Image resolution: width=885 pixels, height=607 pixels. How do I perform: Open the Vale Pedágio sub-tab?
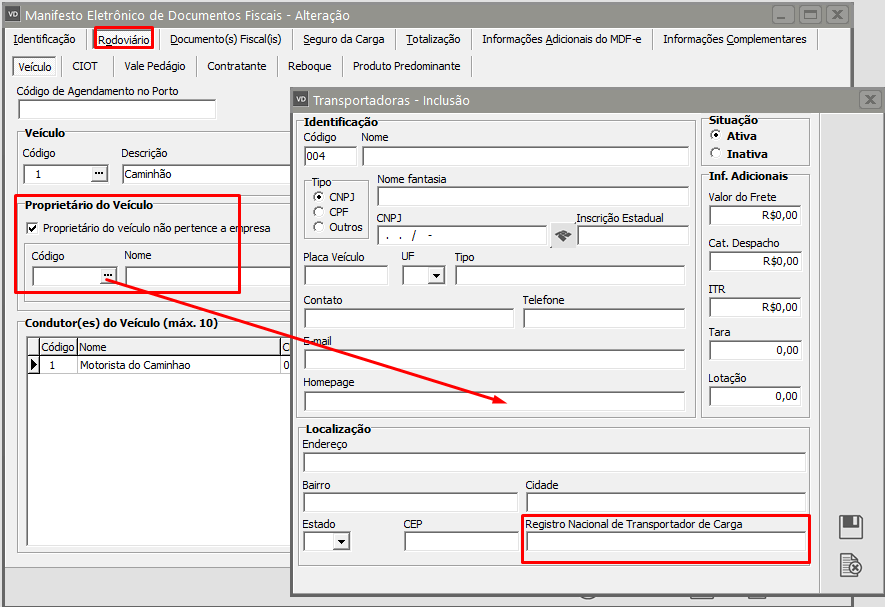[x=154, y=66]
